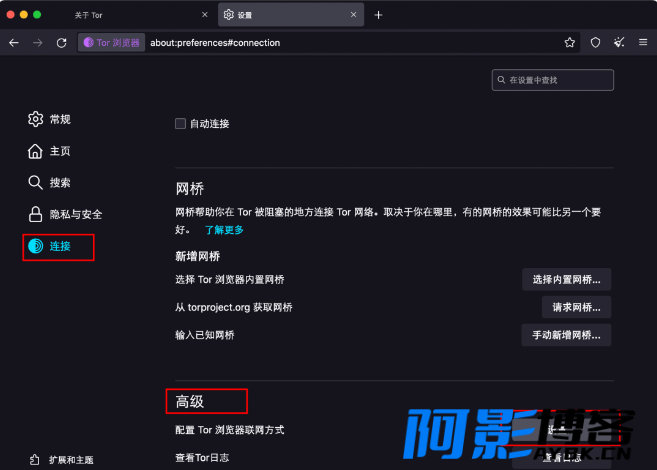
Task: Click the forward navigation arrow
Action: pos(38,43)
